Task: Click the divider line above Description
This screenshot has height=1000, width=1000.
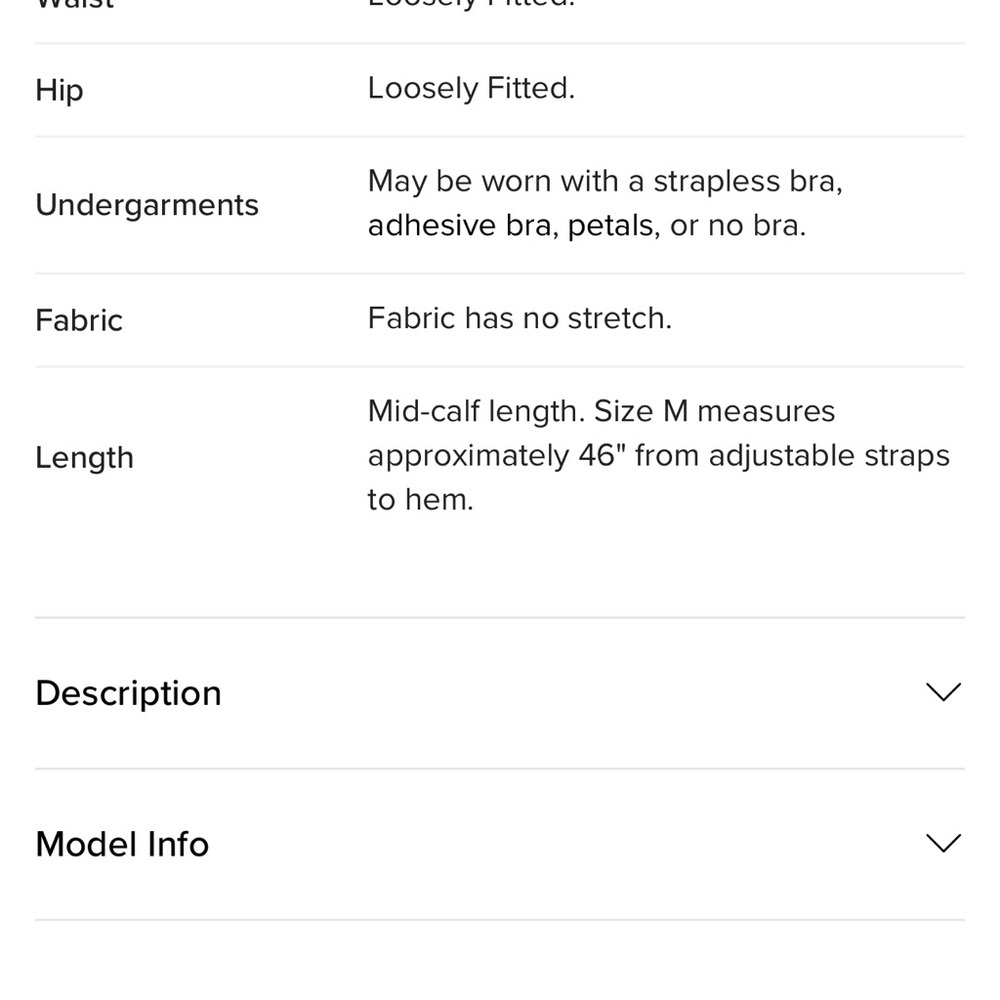Action: [500, 617]
